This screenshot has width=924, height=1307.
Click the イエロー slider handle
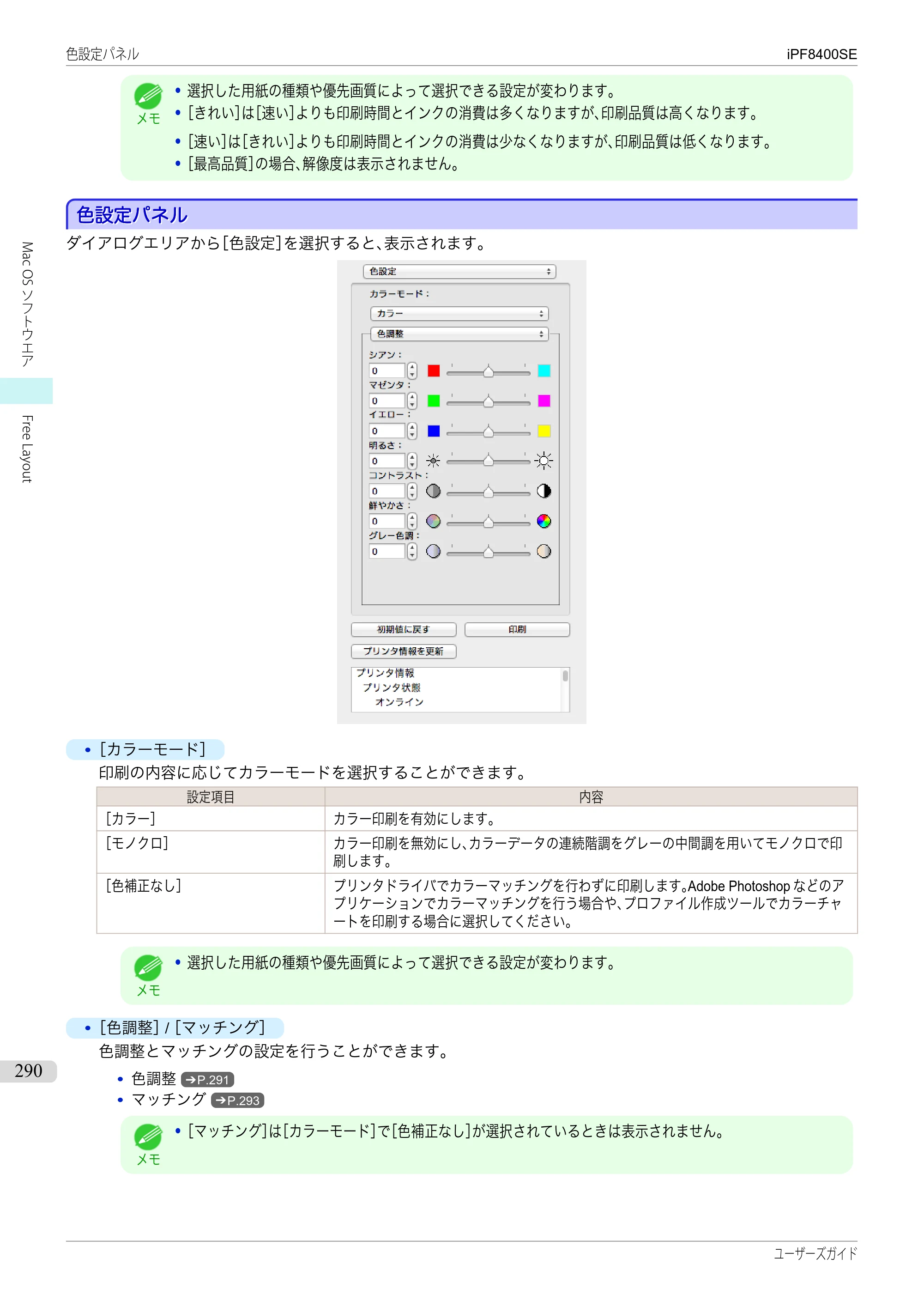pos(488,432)
